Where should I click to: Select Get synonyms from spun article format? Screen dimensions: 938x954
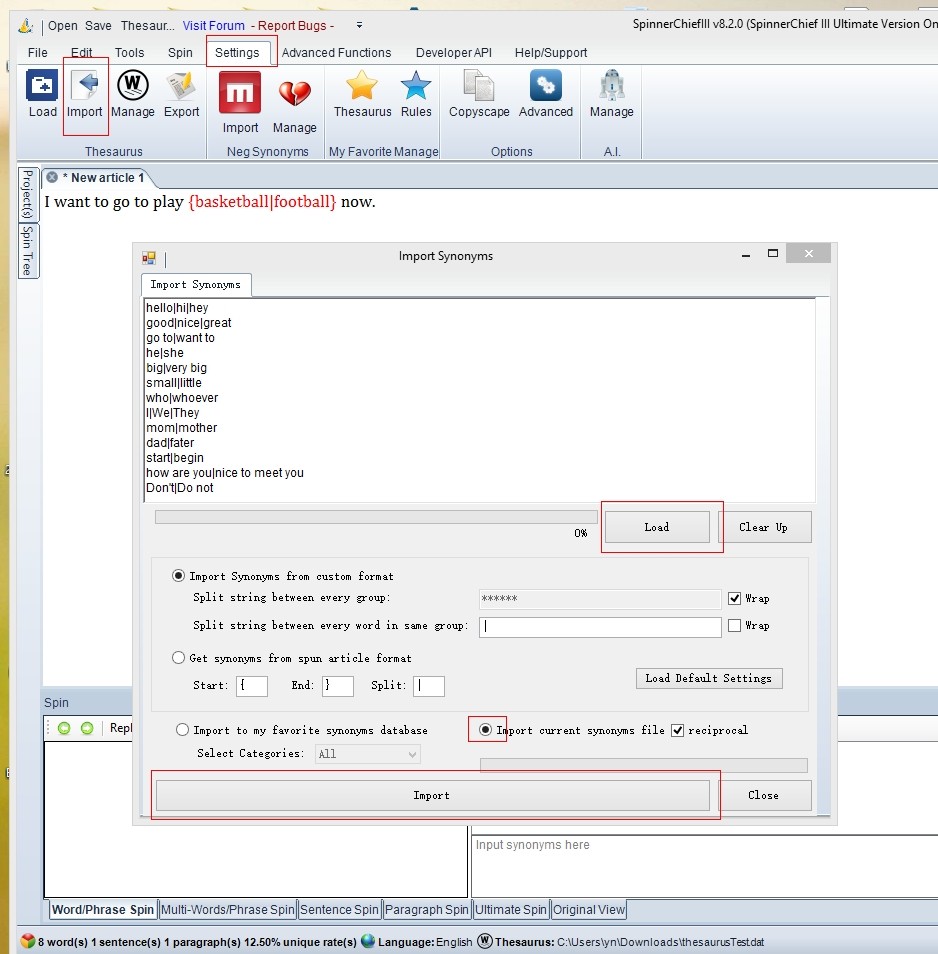[x=179, y=658]
